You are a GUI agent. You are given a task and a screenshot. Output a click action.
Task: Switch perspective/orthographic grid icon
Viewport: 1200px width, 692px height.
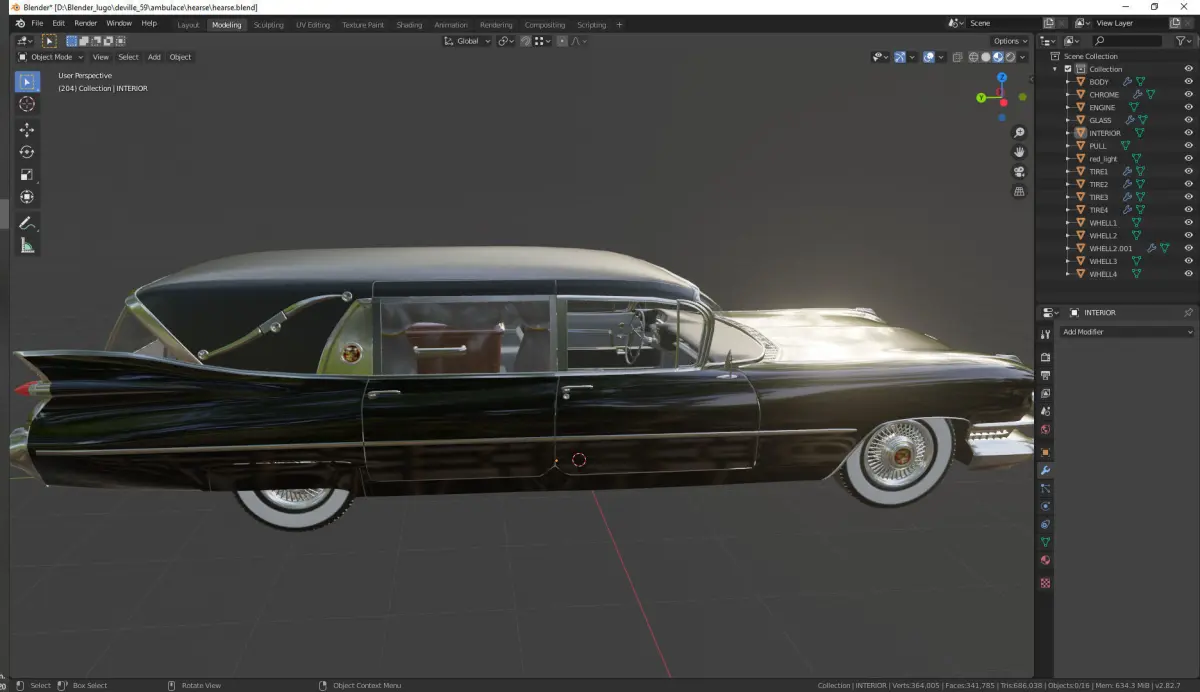(x=1019, y=190)
